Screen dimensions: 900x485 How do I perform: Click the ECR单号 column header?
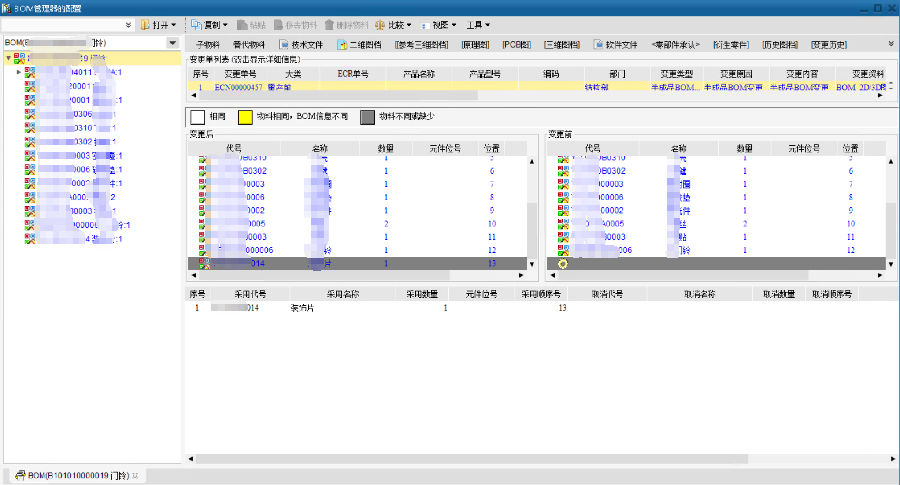(352, 74)
